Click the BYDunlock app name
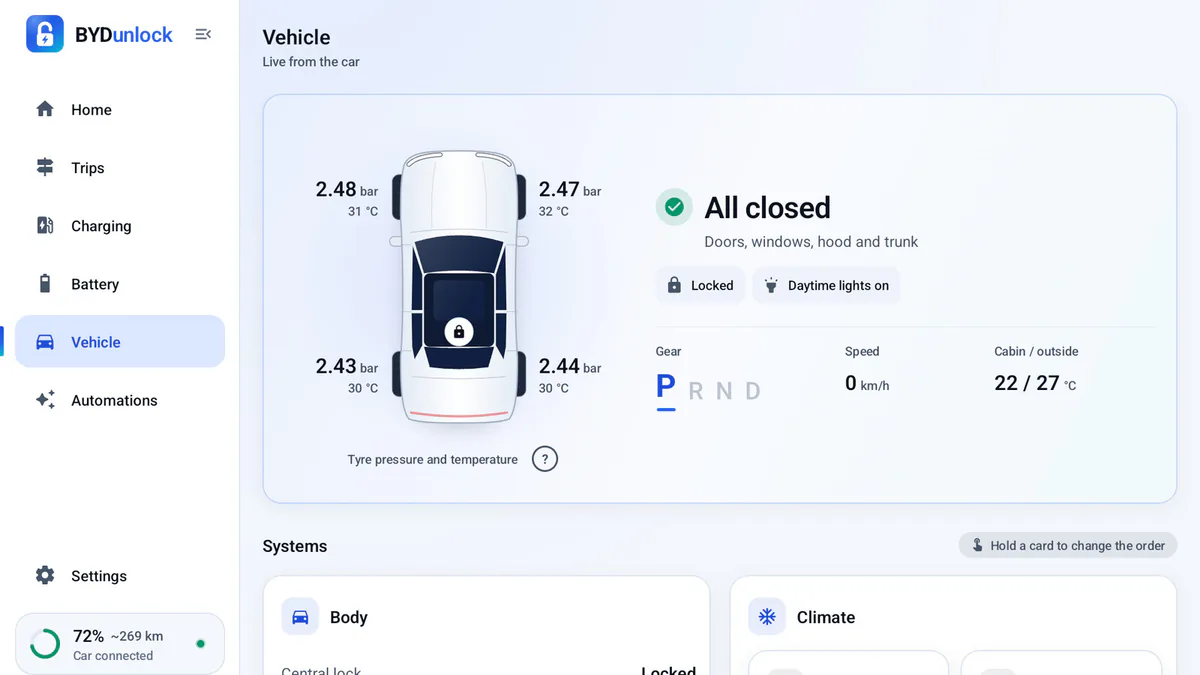 pos(124,34)
